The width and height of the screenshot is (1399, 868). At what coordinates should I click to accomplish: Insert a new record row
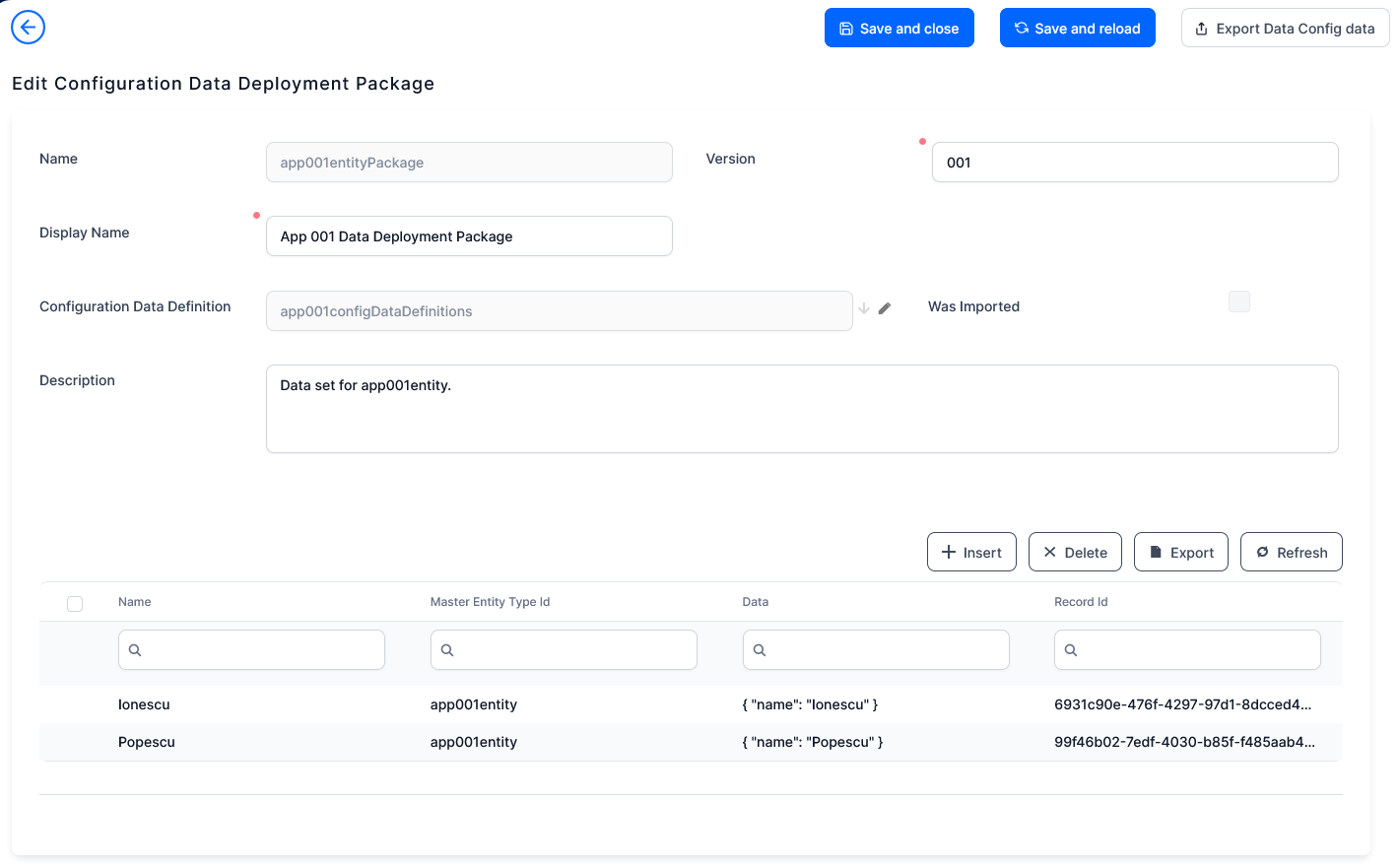[971, 552]
